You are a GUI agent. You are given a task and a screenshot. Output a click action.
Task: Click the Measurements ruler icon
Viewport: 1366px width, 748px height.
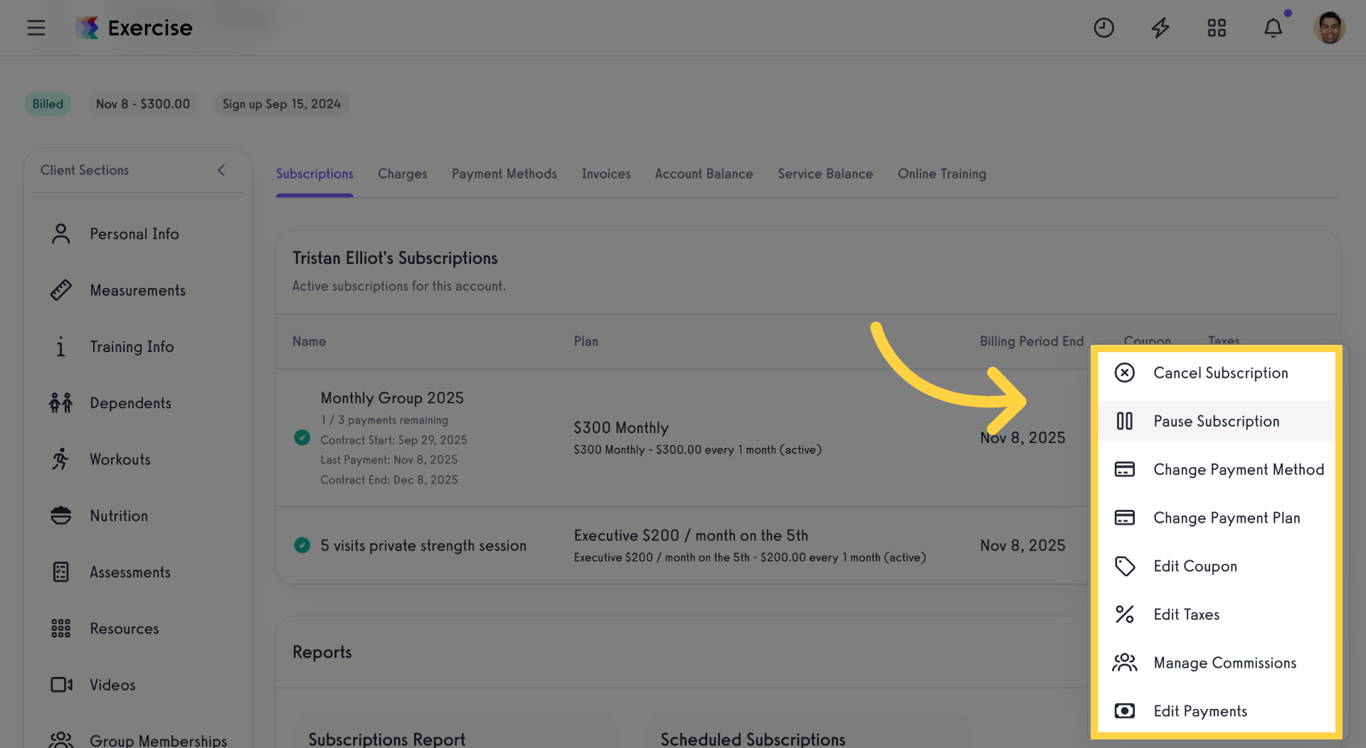[x=61, y=290]
